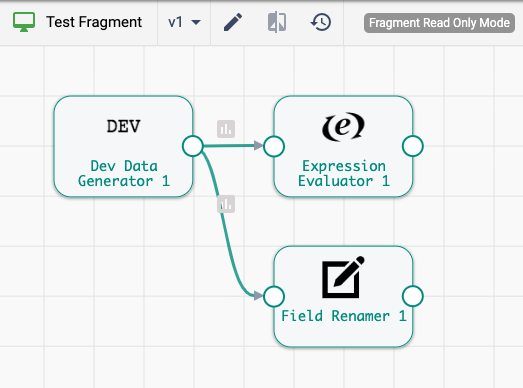Click the output port of Dev Data Generator 1
The width and height of the screenshot is (523, 388).
(x=193, y=146)
